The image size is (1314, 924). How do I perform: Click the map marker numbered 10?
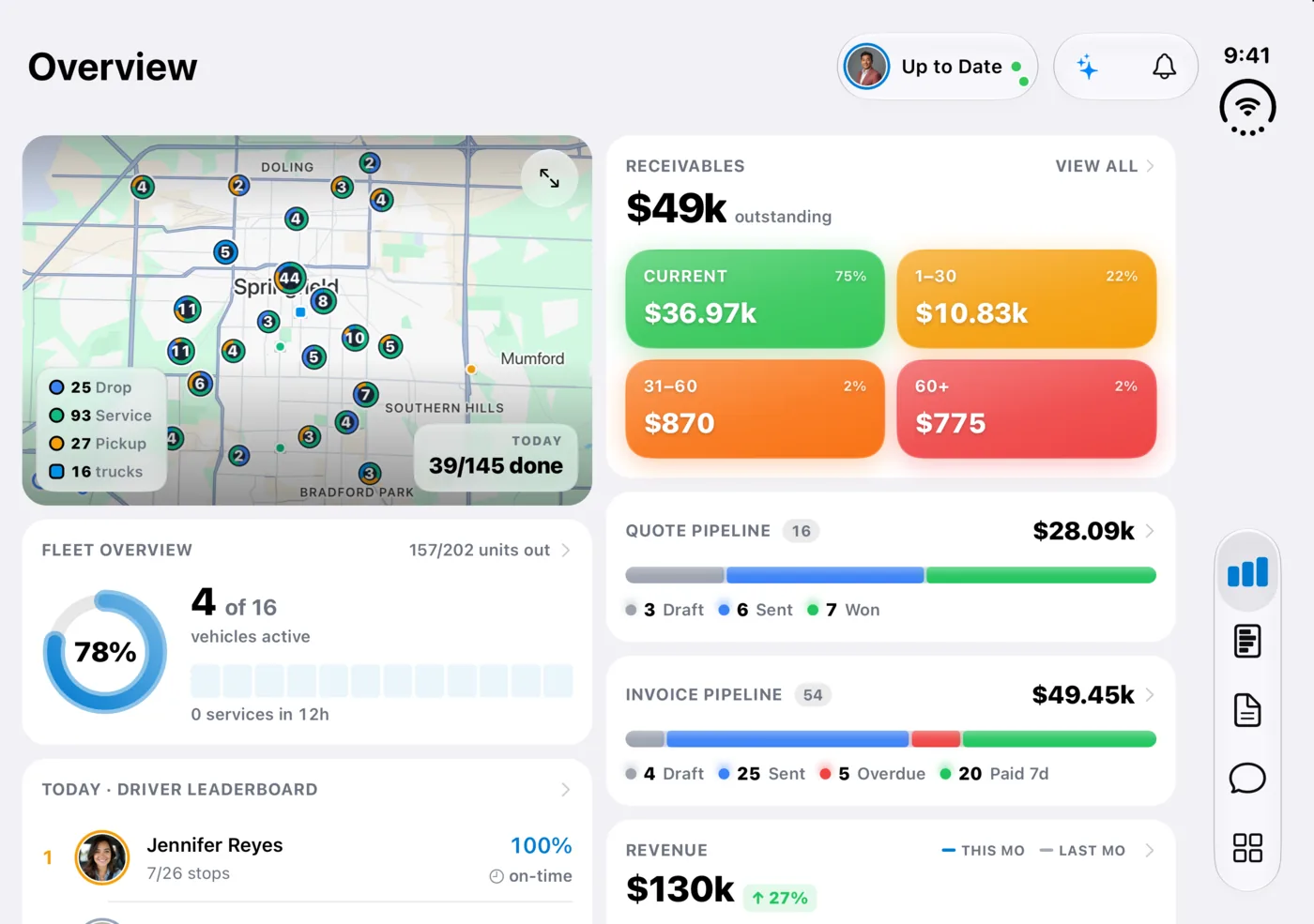(x=355, y=338)
